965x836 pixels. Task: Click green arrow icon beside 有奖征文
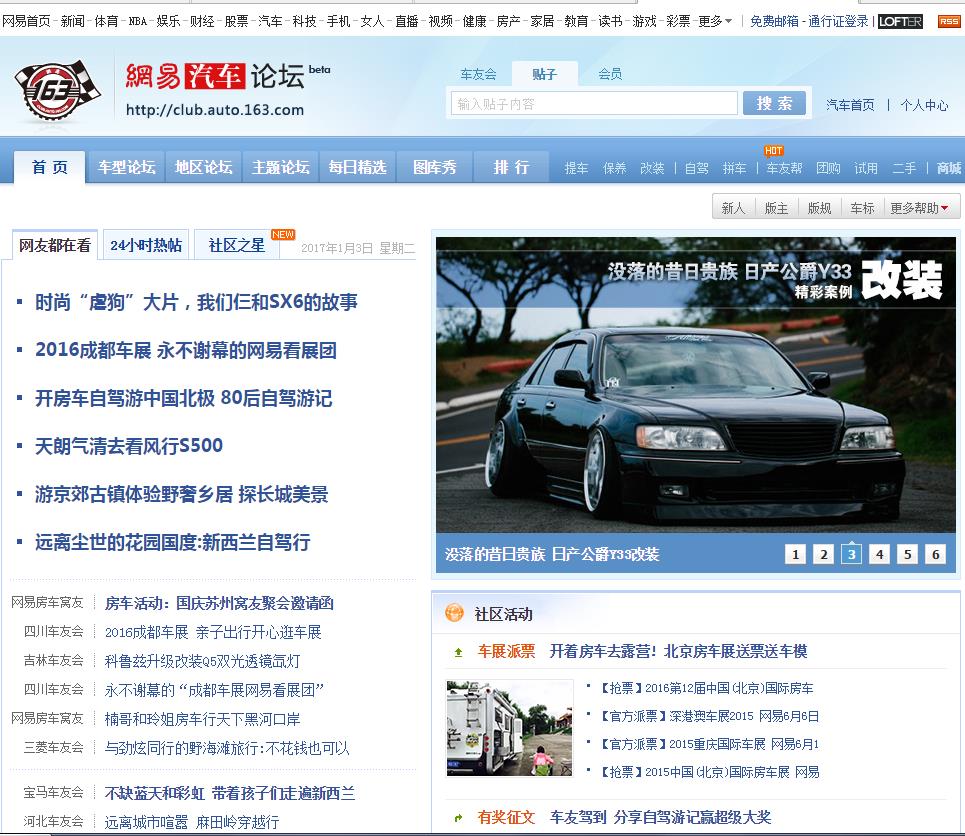point(458,818)
